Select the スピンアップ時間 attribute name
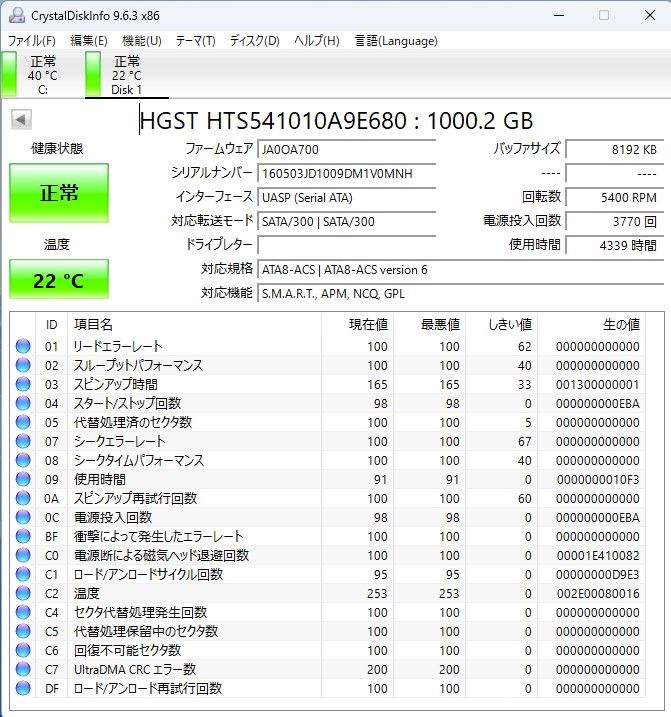 (116, 384)
